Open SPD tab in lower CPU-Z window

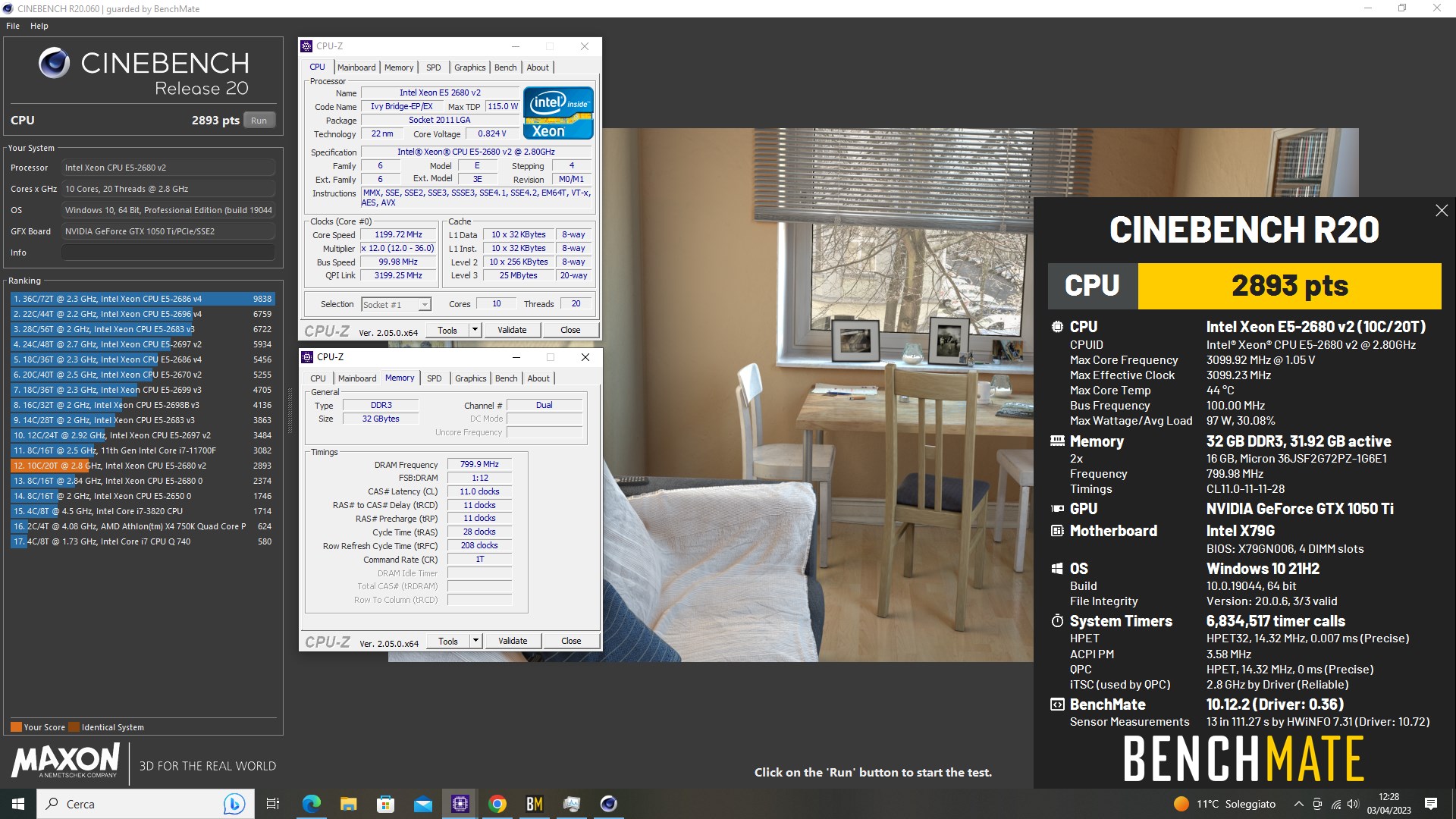(435, 378)
